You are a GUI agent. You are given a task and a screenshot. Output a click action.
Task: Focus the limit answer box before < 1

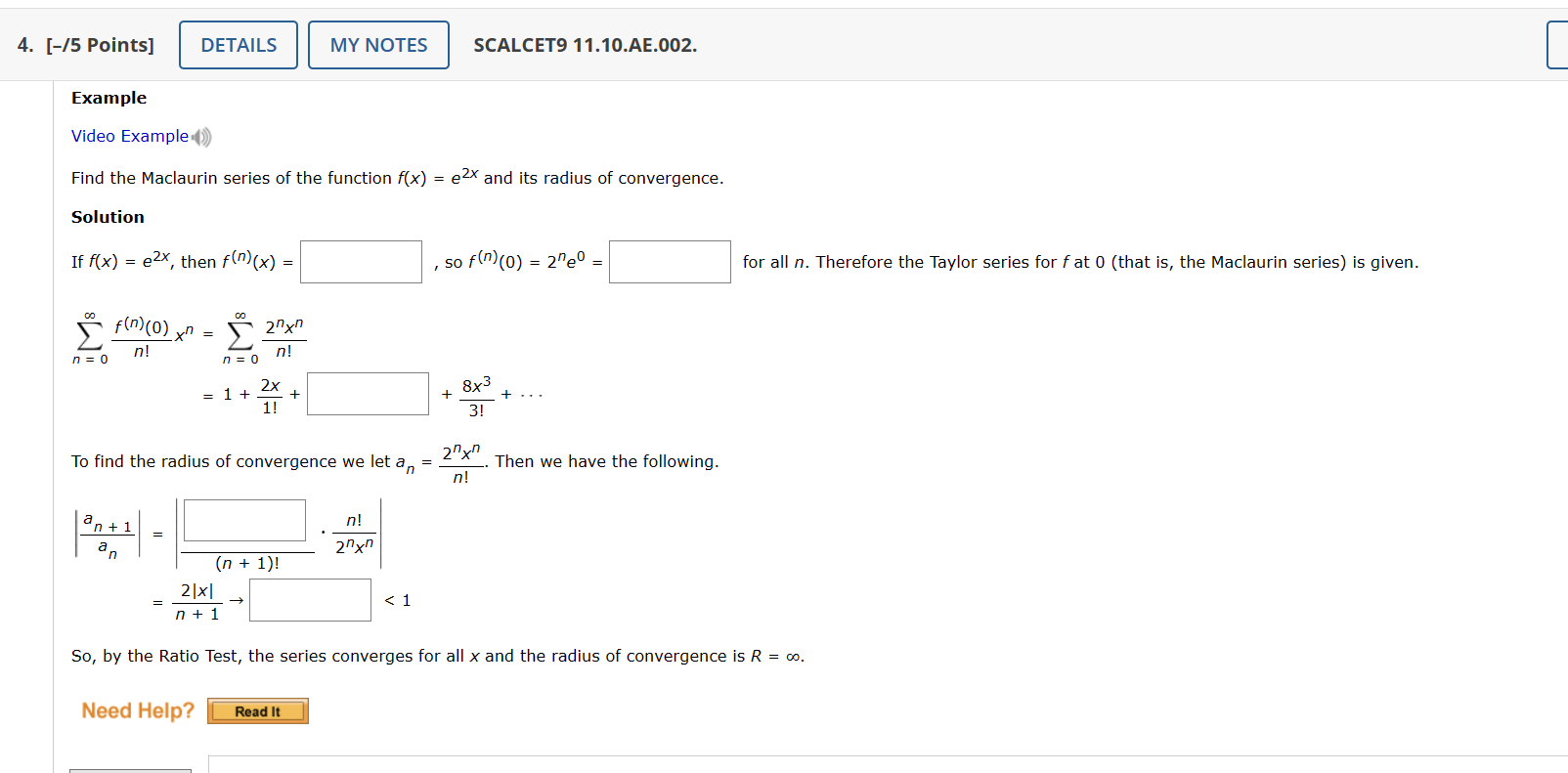click(309, 599)
